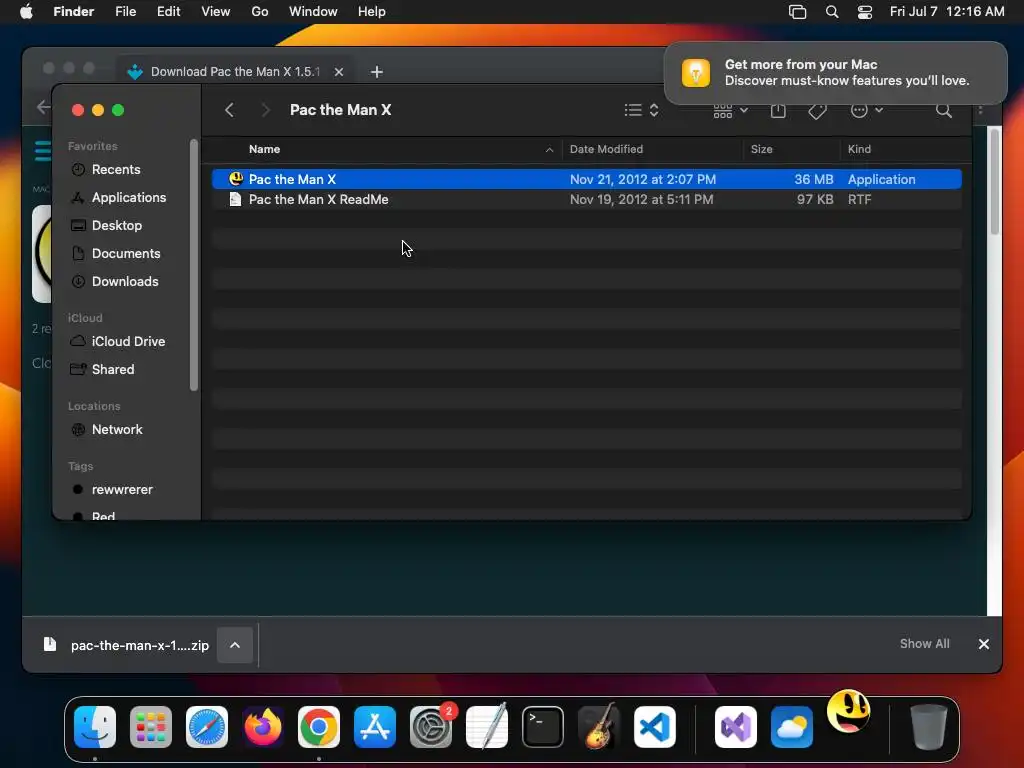The image size is (1024, 768).
Task: Open Visual Studio purple icon in Dock
Action: coord(736,727)
